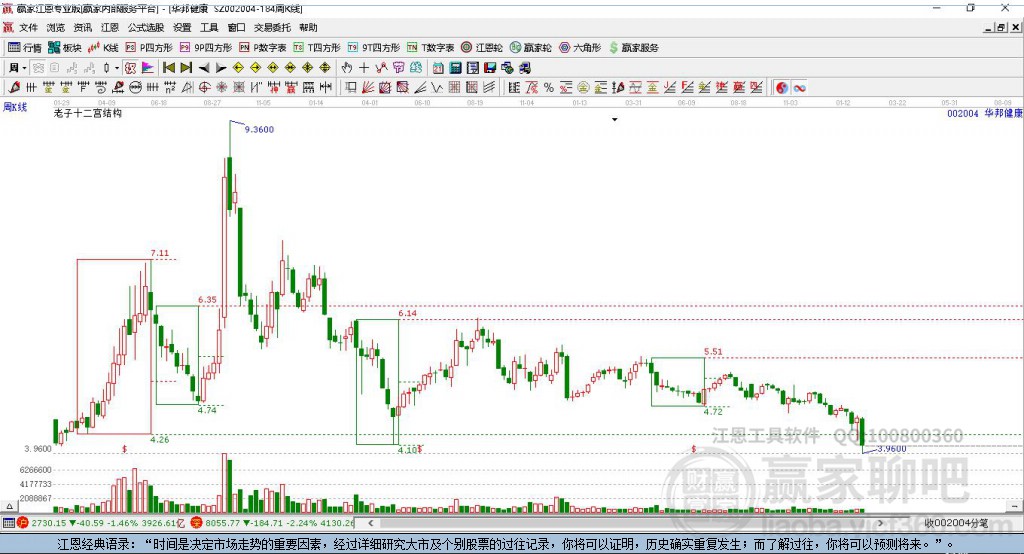Select the percent sign drawing tool
This screenshot has height=554, width=1024.
pyautogui.click(x=549, y=88)
